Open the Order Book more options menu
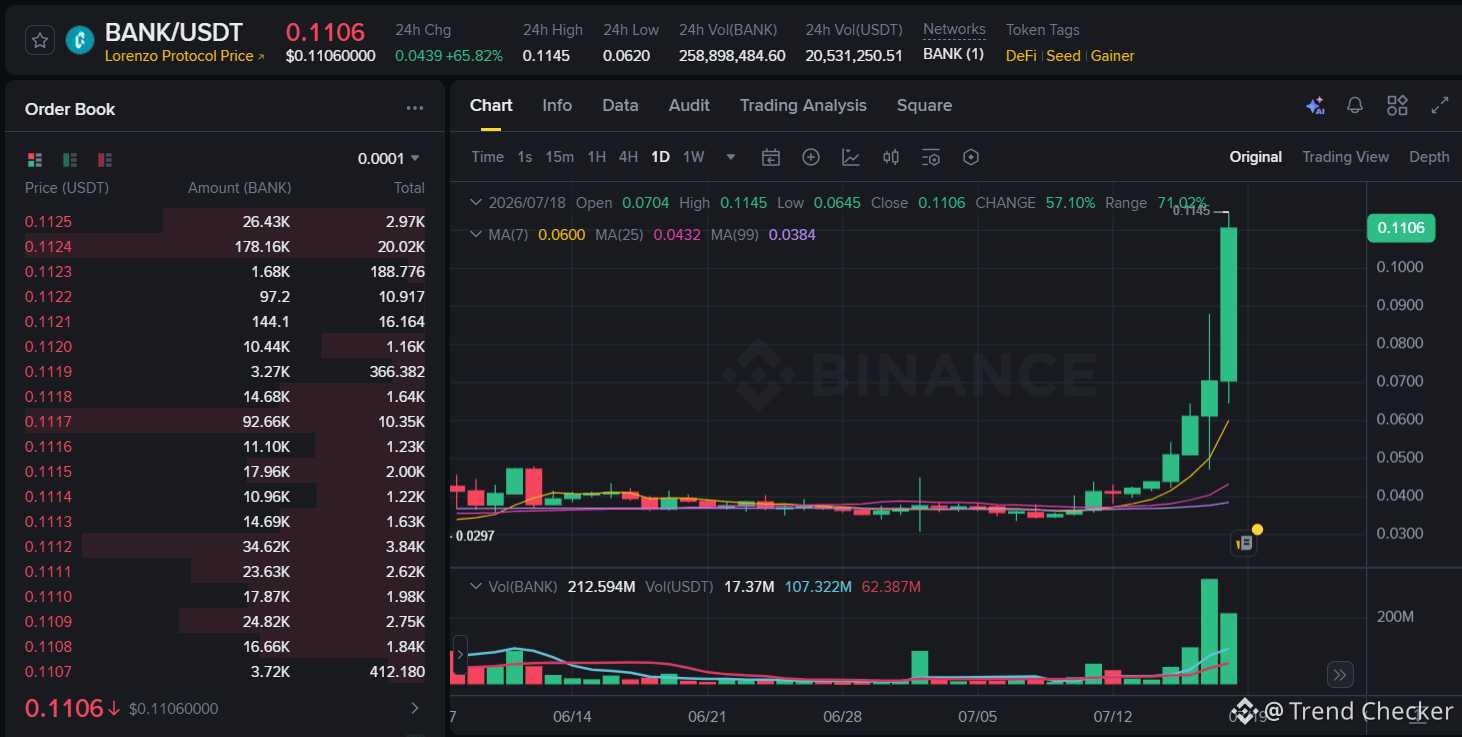This screenshot has height=737, width=1462. tap(415, 109)
